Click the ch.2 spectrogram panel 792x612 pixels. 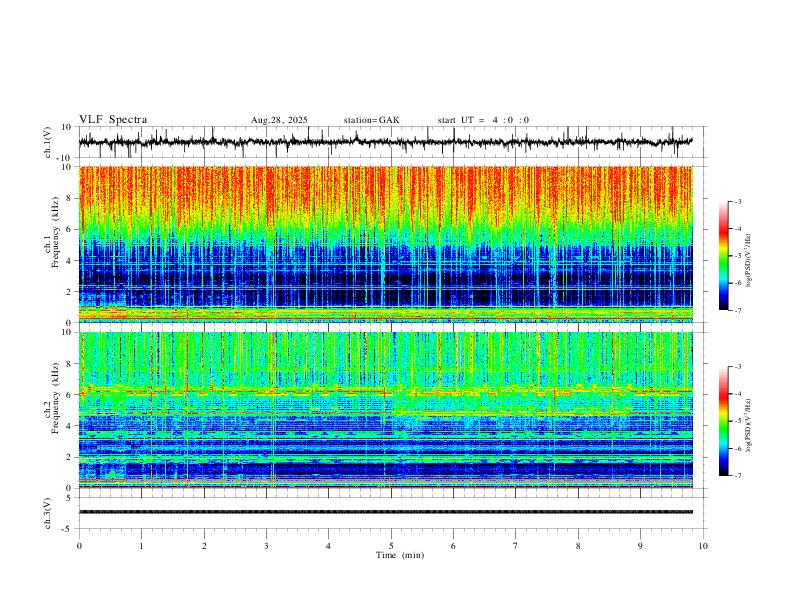click(x=386, y=410)
